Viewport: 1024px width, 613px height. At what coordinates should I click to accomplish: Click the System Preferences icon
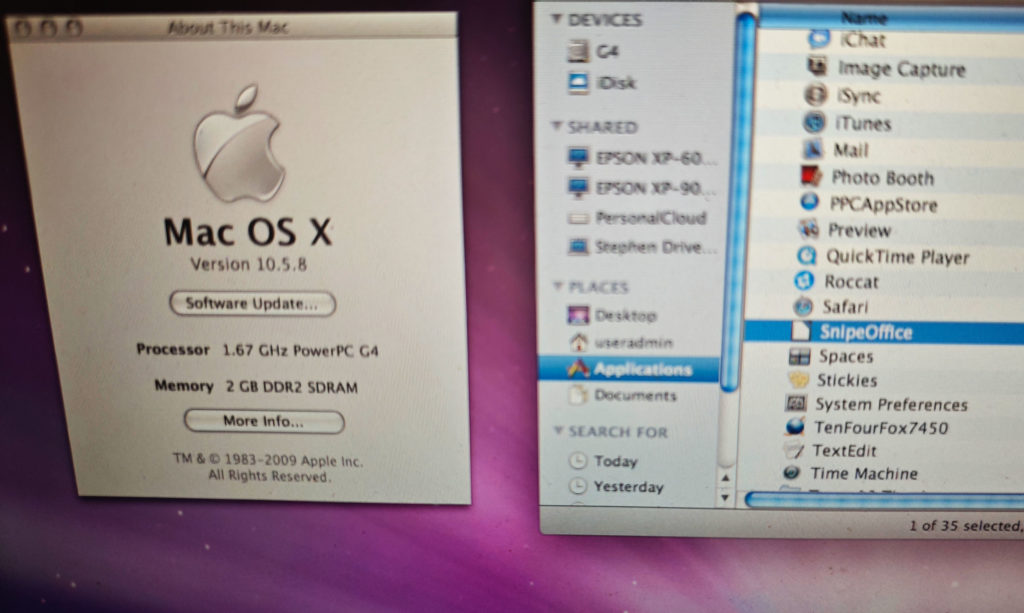pos(797,404)
